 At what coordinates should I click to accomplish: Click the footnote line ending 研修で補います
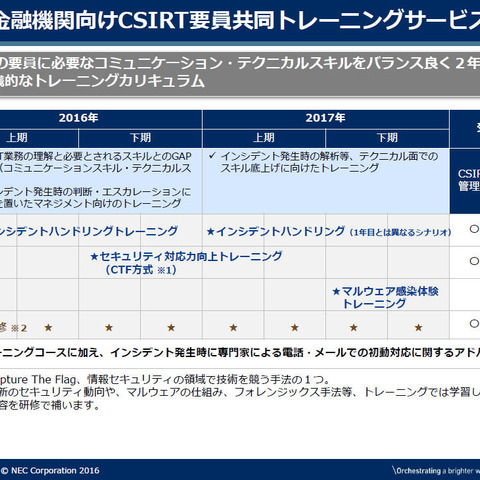tap(50, 405)
